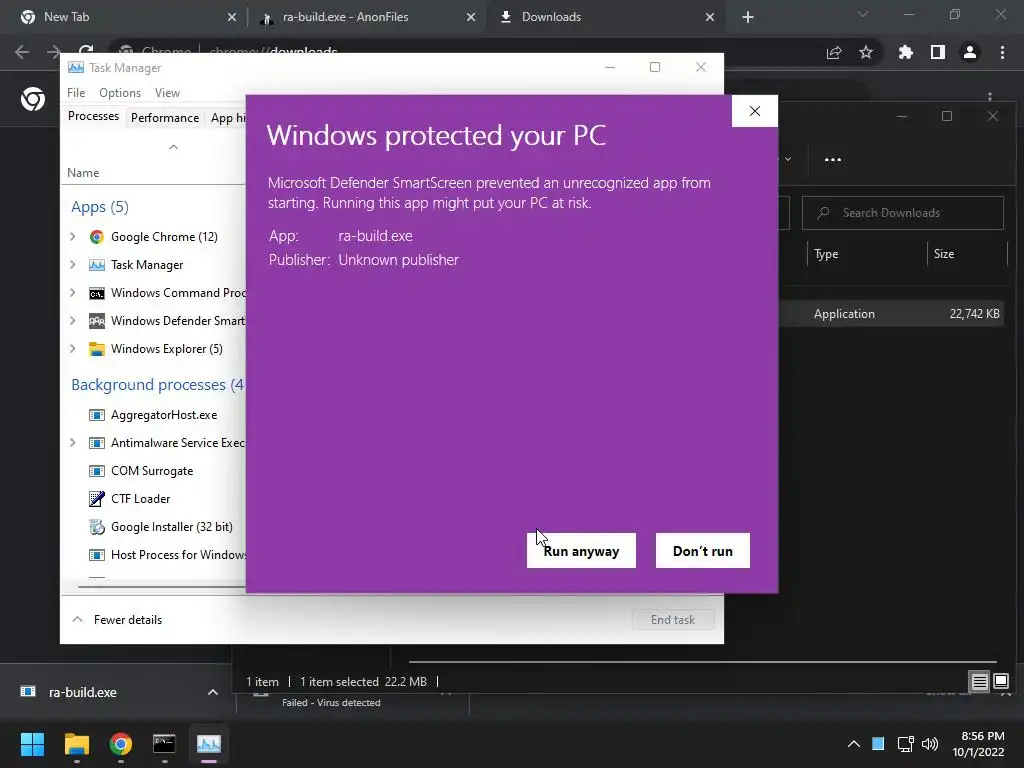Sort Explorer by Size column
1024x768 pixels.
pos(944,254)
